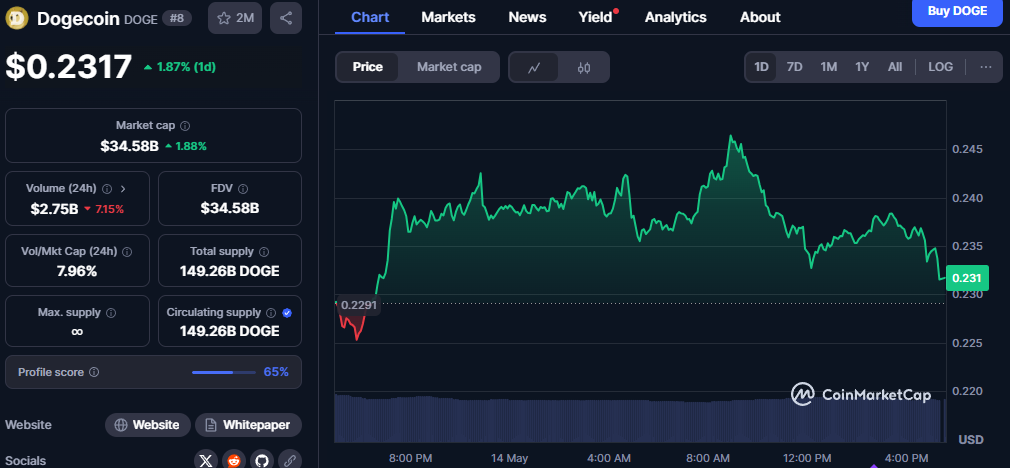Viewport: 1010px width, 468px height.
Task: Open the Whitepaper link
Action: click(x=248, y=425)
